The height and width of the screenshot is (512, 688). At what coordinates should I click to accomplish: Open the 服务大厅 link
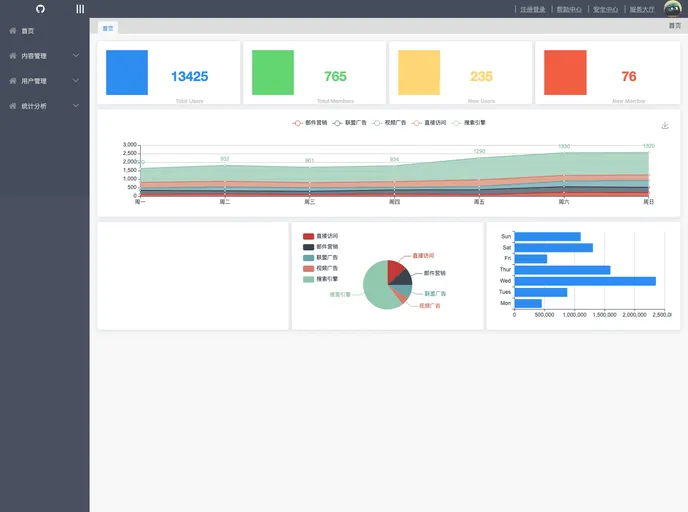pos(642,9)
